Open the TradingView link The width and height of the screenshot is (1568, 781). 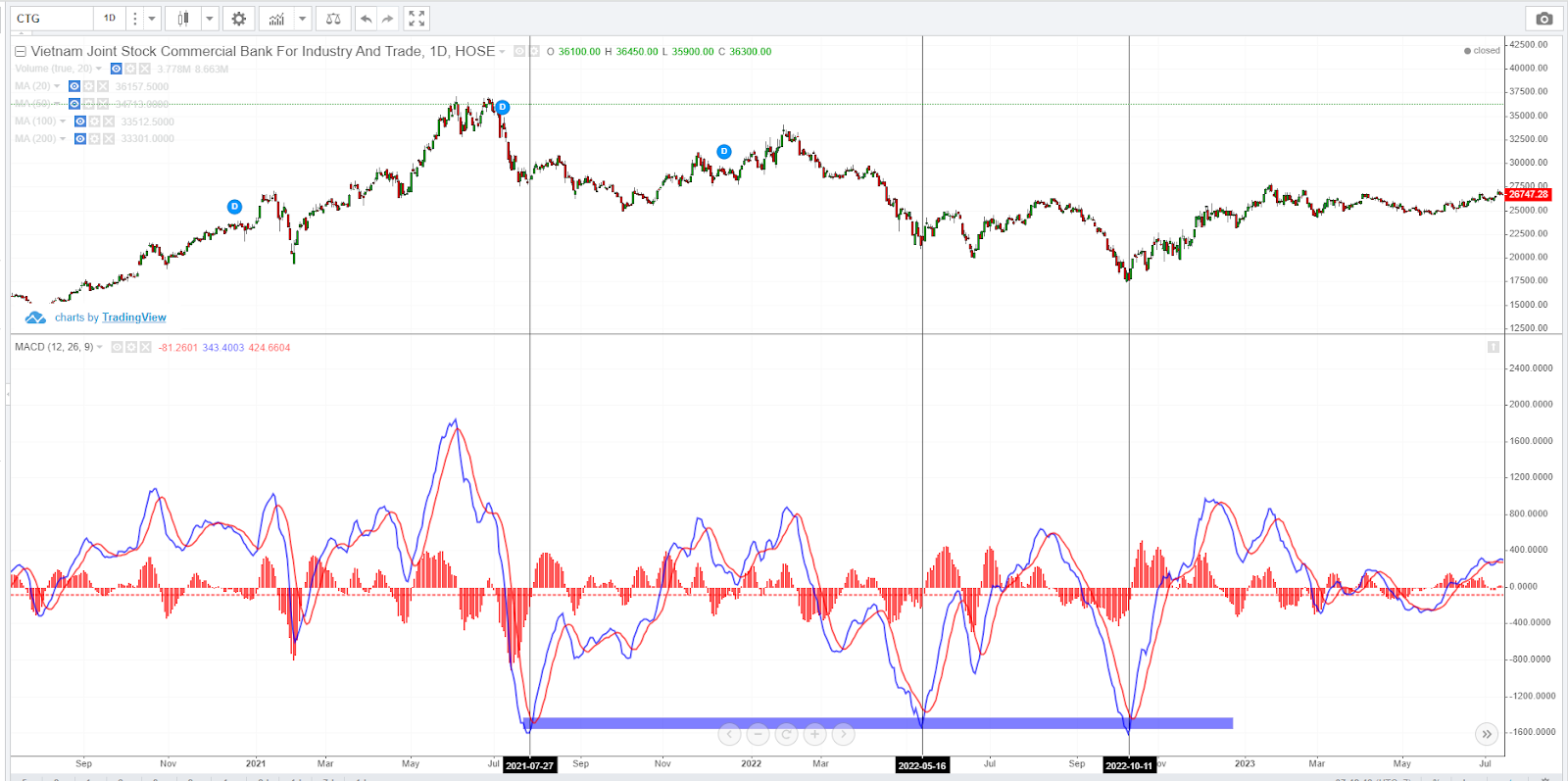click(134, 317)
